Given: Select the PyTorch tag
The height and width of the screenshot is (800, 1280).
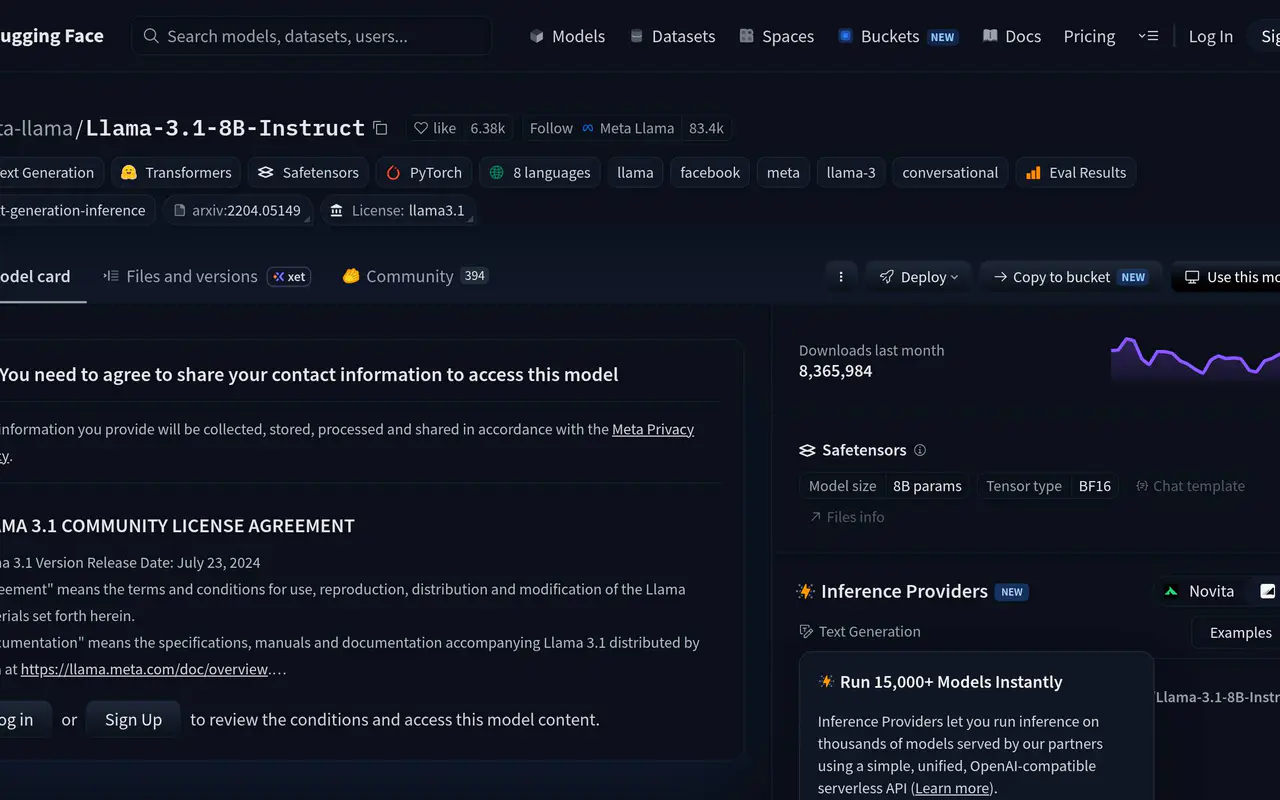Looking at the screenshot, I should click(x=424, y=172).
